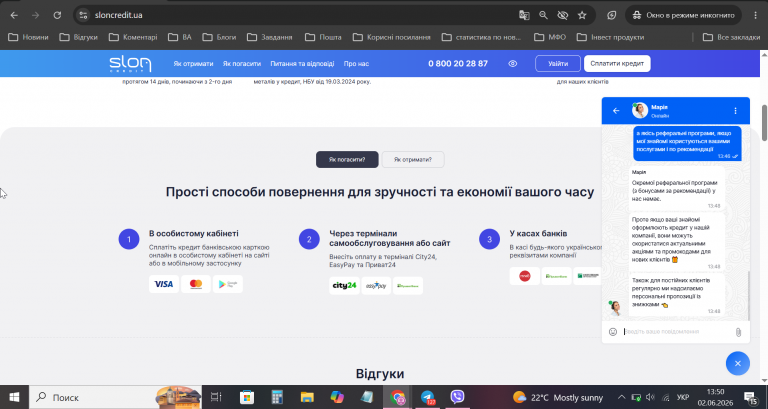
Task: Open the Завдання bookmarks folder
Action: (270, 37)
